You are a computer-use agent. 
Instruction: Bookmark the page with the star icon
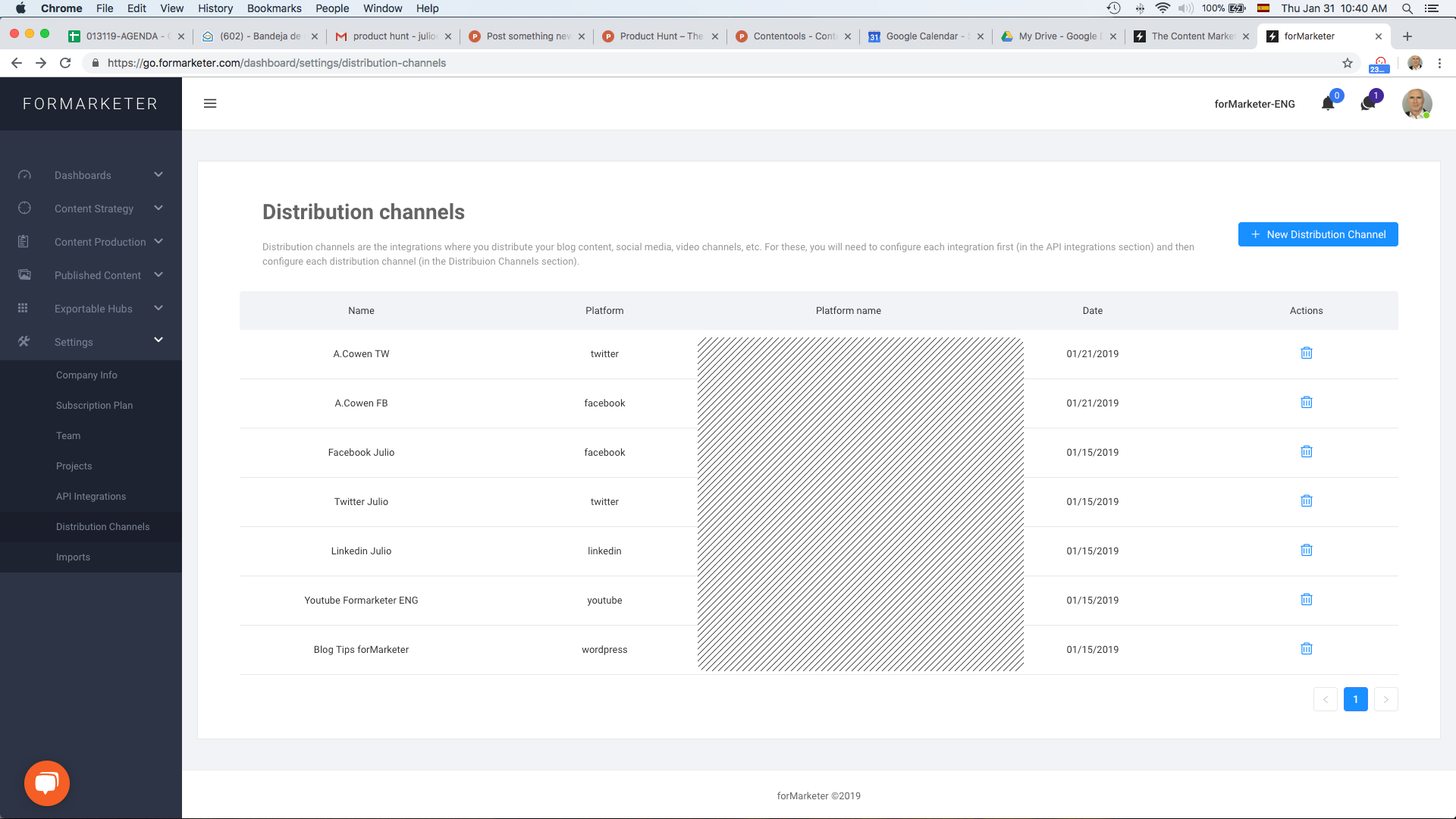point(1349,63)
